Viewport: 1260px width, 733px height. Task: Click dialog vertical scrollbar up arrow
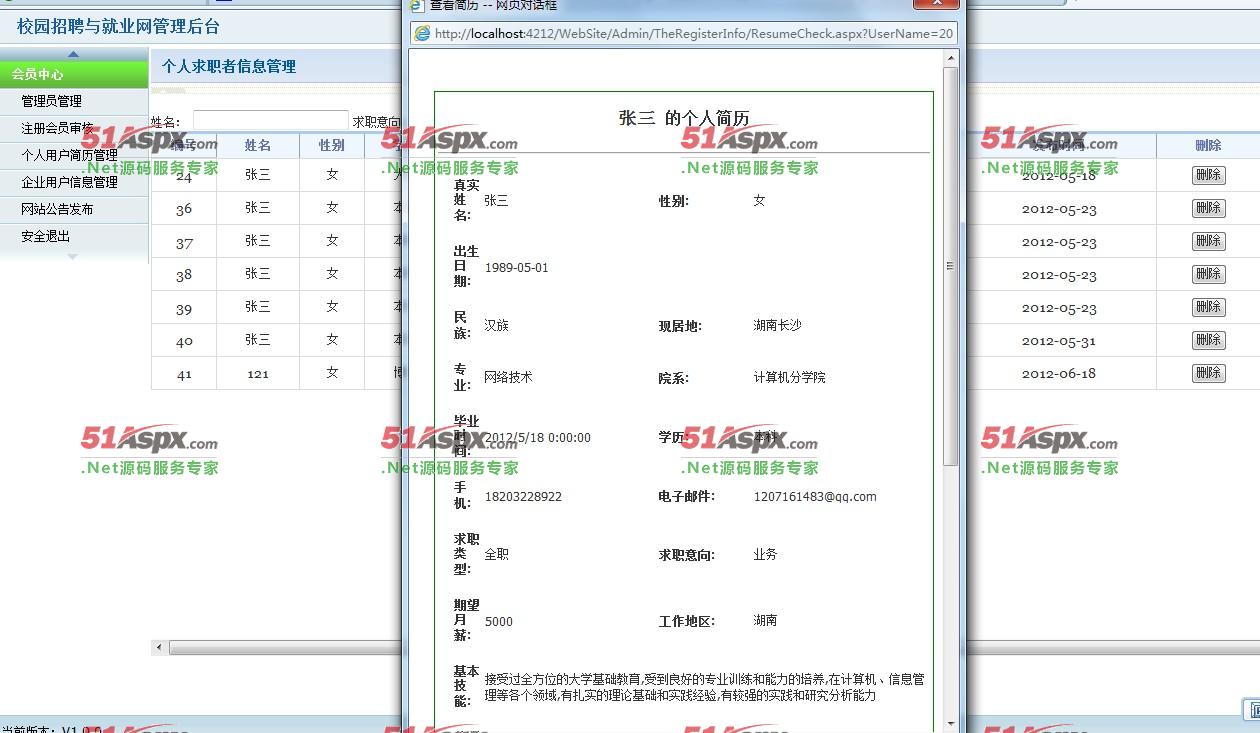pos(951,59)
